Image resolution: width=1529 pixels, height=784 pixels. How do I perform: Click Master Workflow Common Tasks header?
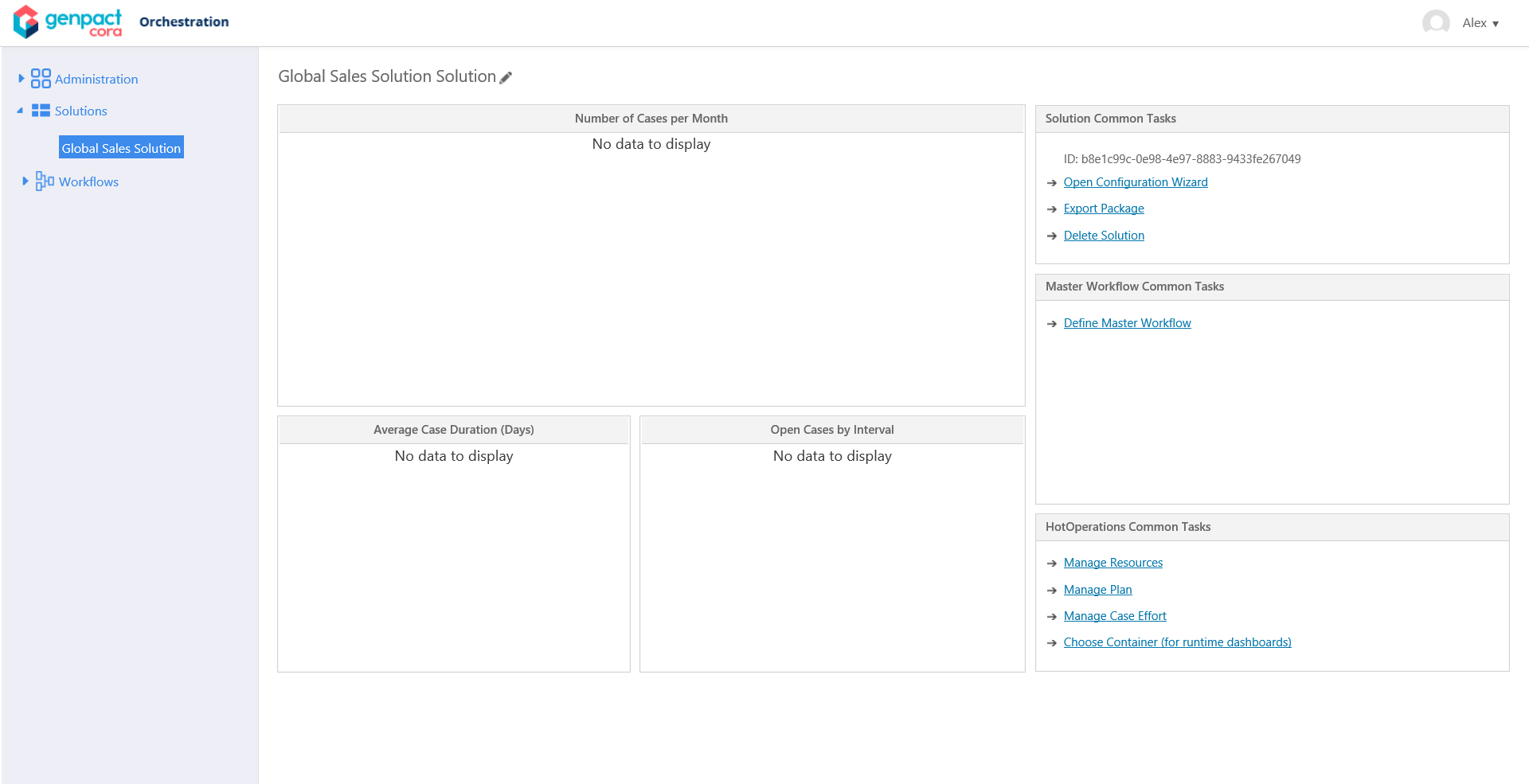(1272, 287)
